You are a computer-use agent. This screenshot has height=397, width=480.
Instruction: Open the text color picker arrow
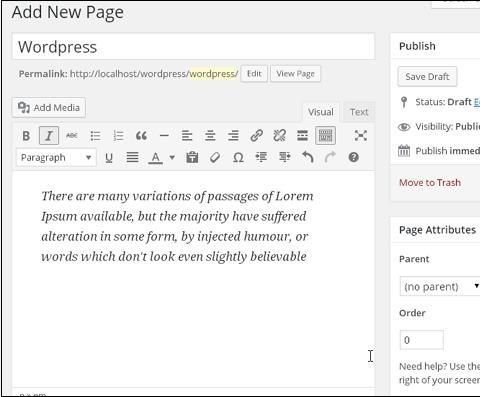172,157
